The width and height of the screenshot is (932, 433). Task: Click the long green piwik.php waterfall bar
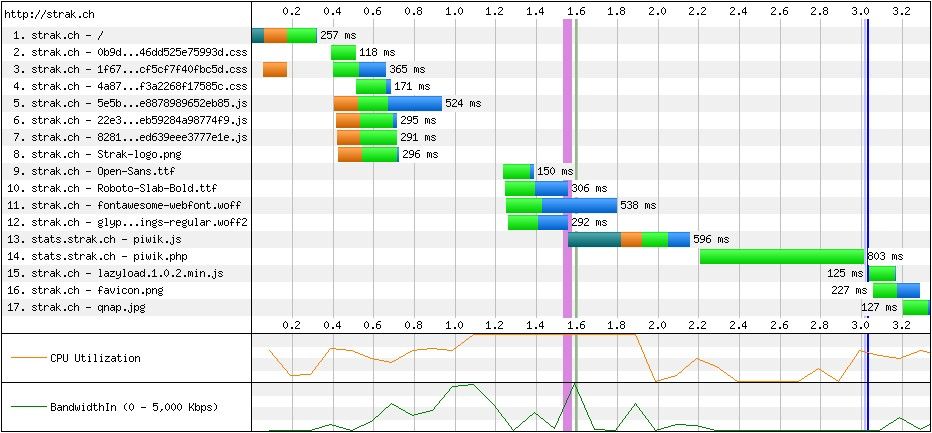[781, 256]
